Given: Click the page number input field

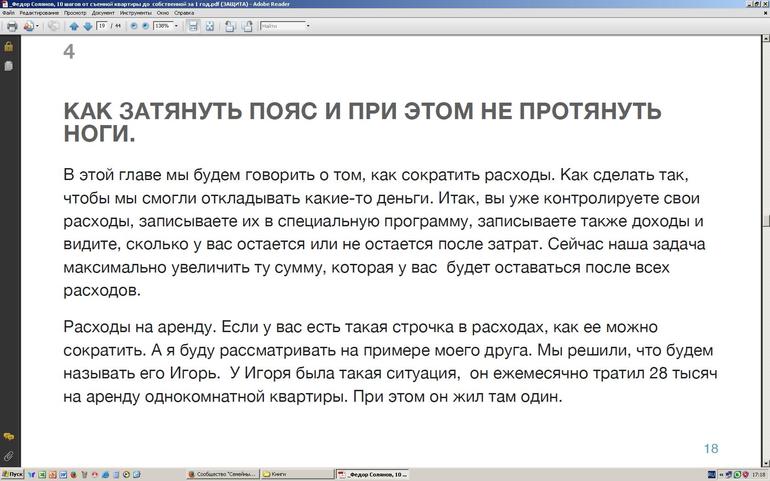Looking at the screenshot, I should point(102,26).
